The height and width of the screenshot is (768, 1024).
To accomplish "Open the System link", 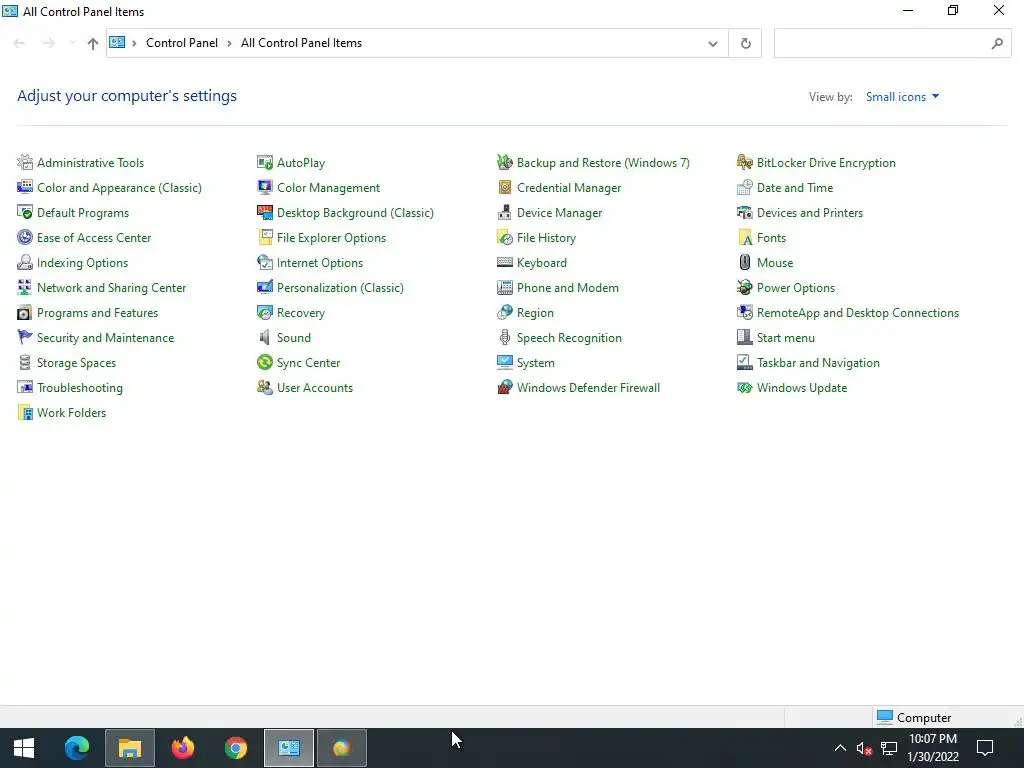I will [x=536, y=362].
